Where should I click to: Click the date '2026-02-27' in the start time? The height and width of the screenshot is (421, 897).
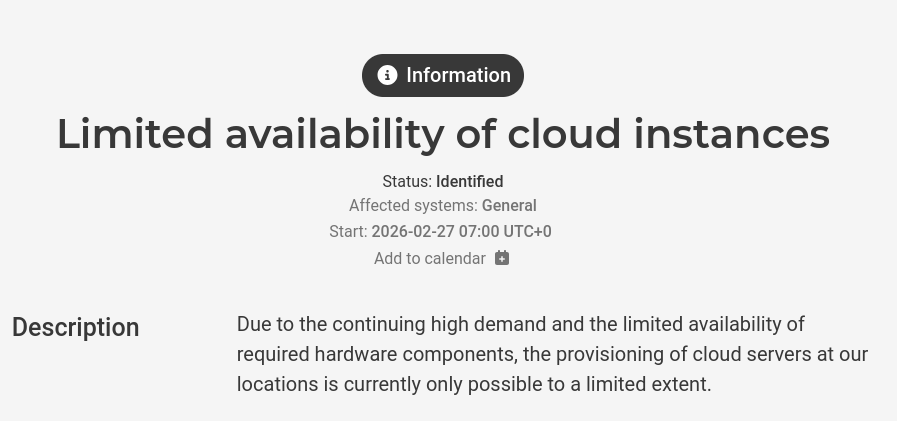tap(413, 232)
